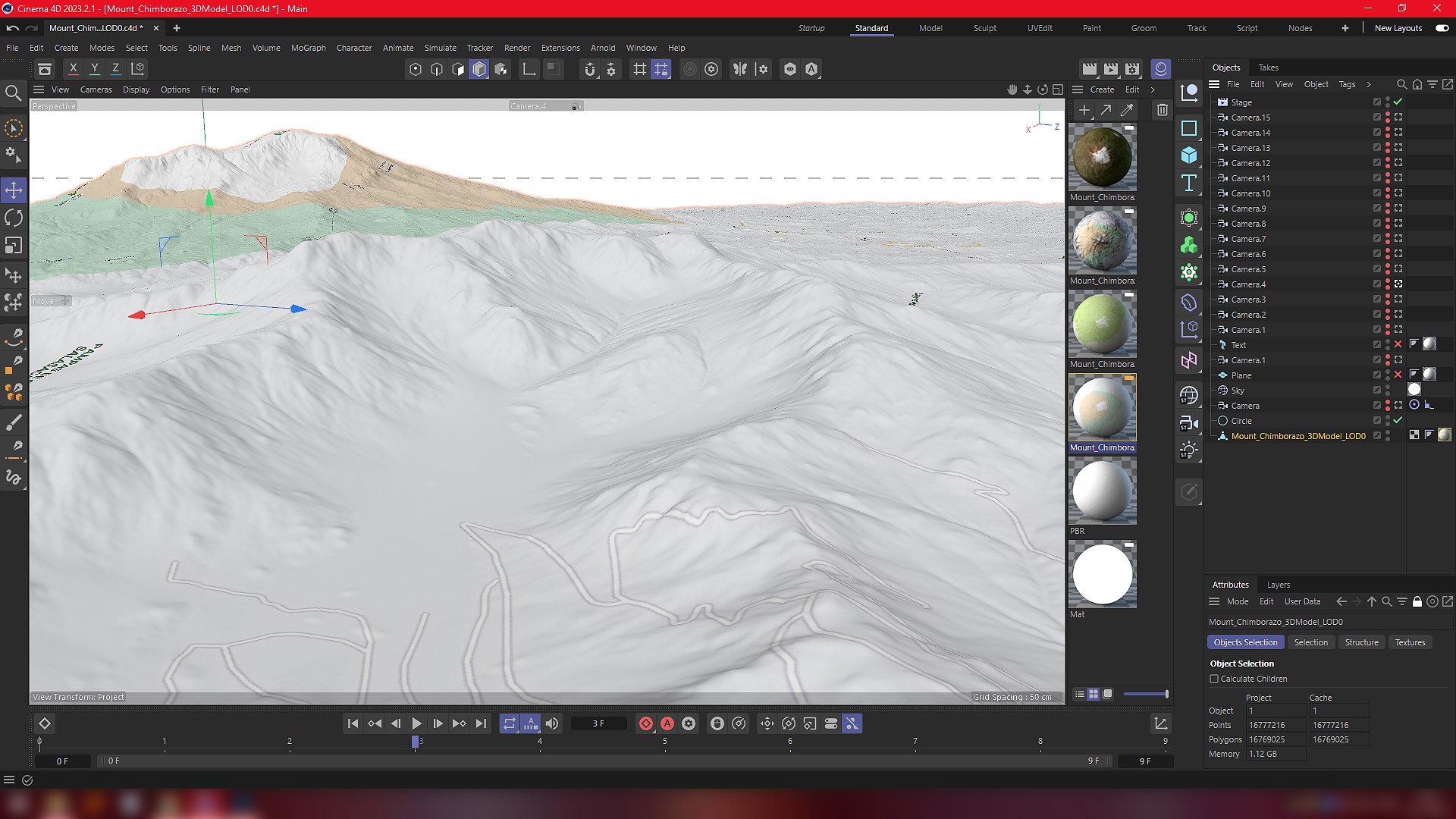Click the current frame field 3 F
The height and width of the screenshot is (819, 1456).
(x=598, y=723)
